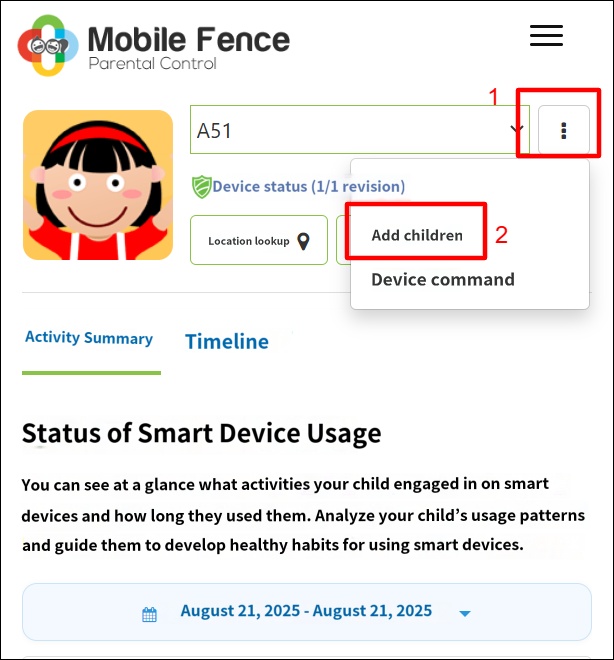This screenshot has width=614, height=660.
Task: Click the chevron on the A51 selector
Action: click(x=516, y=129)
